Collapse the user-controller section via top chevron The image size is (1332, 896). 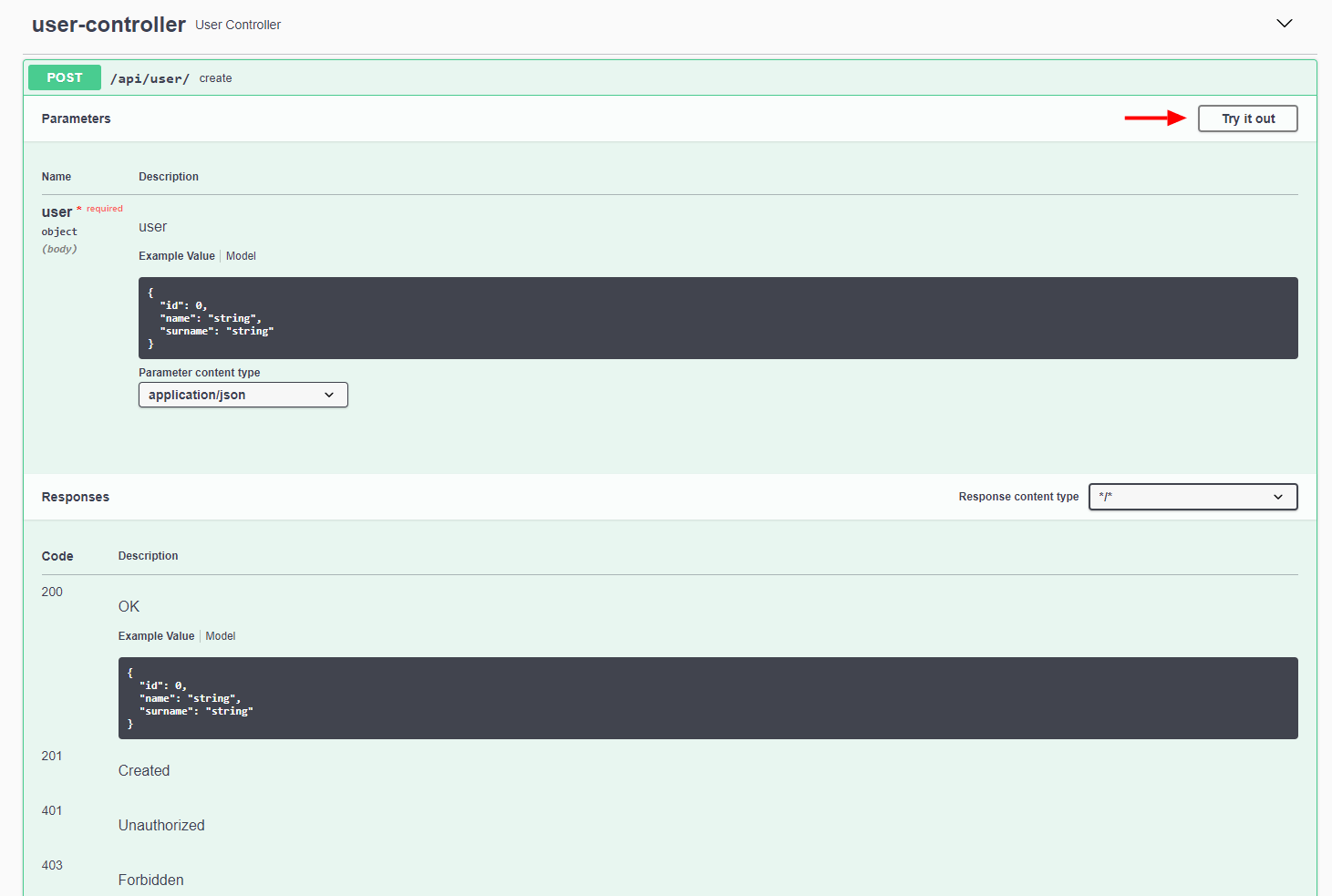click(1285, 23)
